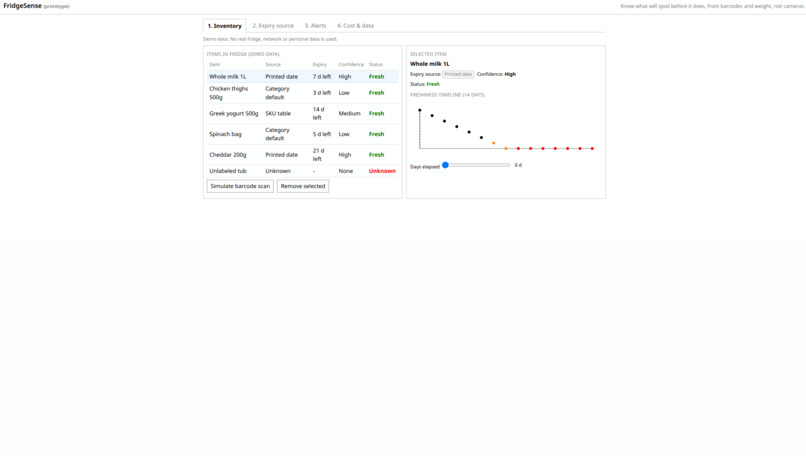Adjust the Days elapsed slider
The height and width of the screenshot is (456, 806).
476,165
